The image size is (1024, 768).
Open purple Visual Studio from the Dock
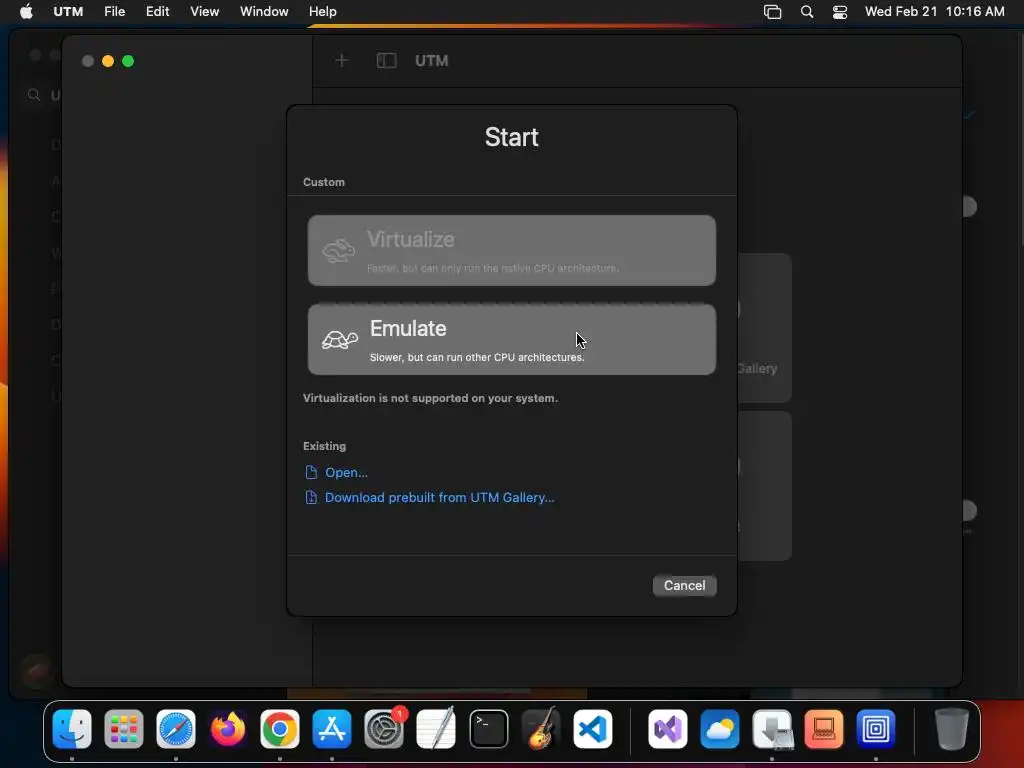(x=667, y=729)
